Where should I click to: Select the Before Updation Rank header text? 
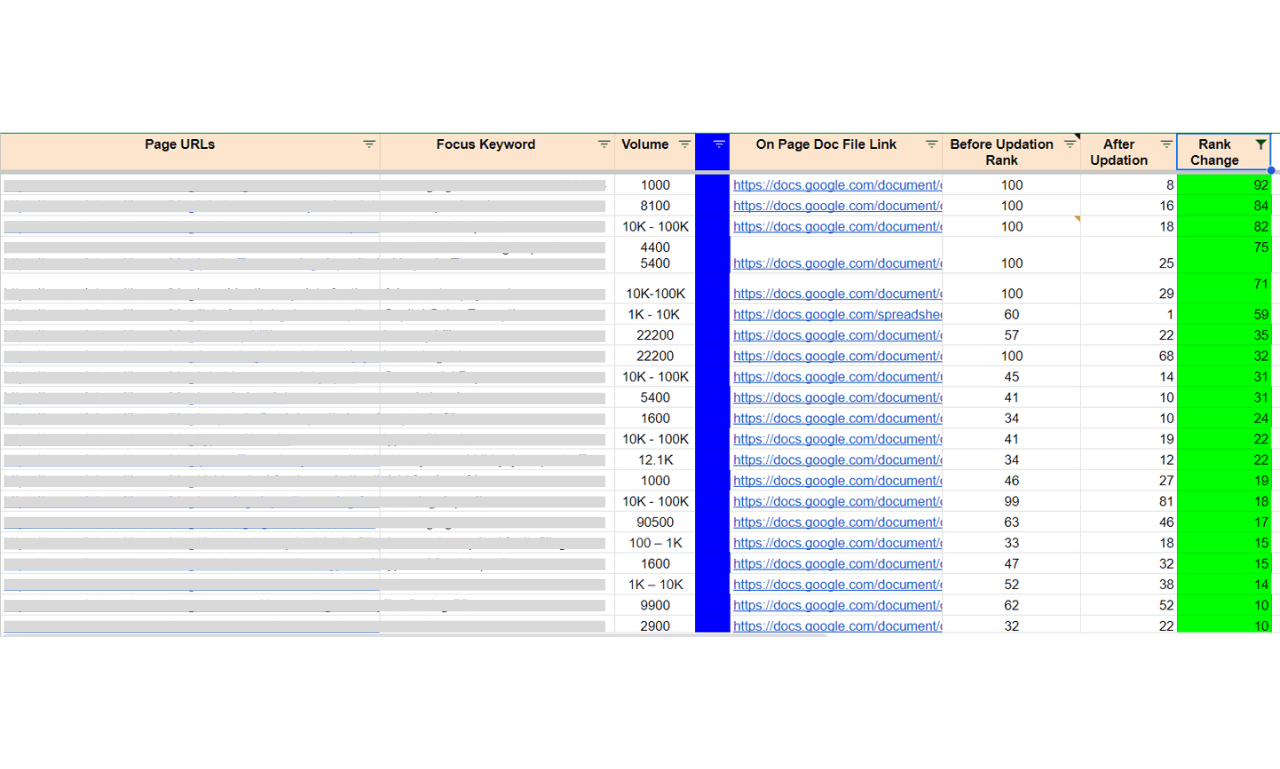point(1002,152)
